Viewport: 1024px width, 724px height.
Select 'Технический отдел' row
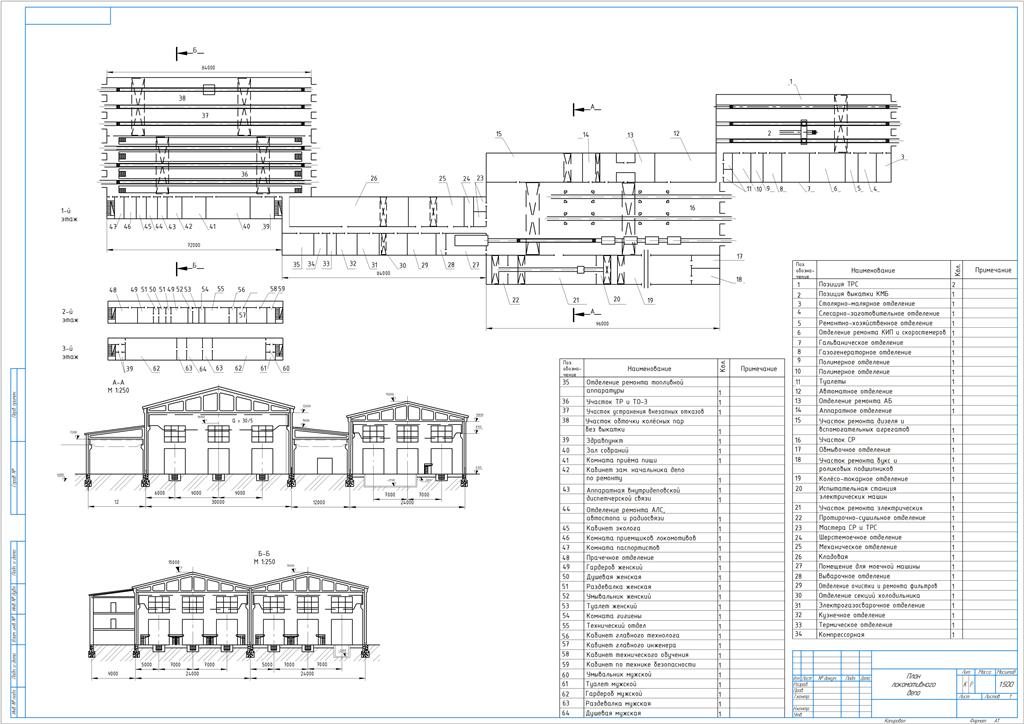tap(672, 625)
